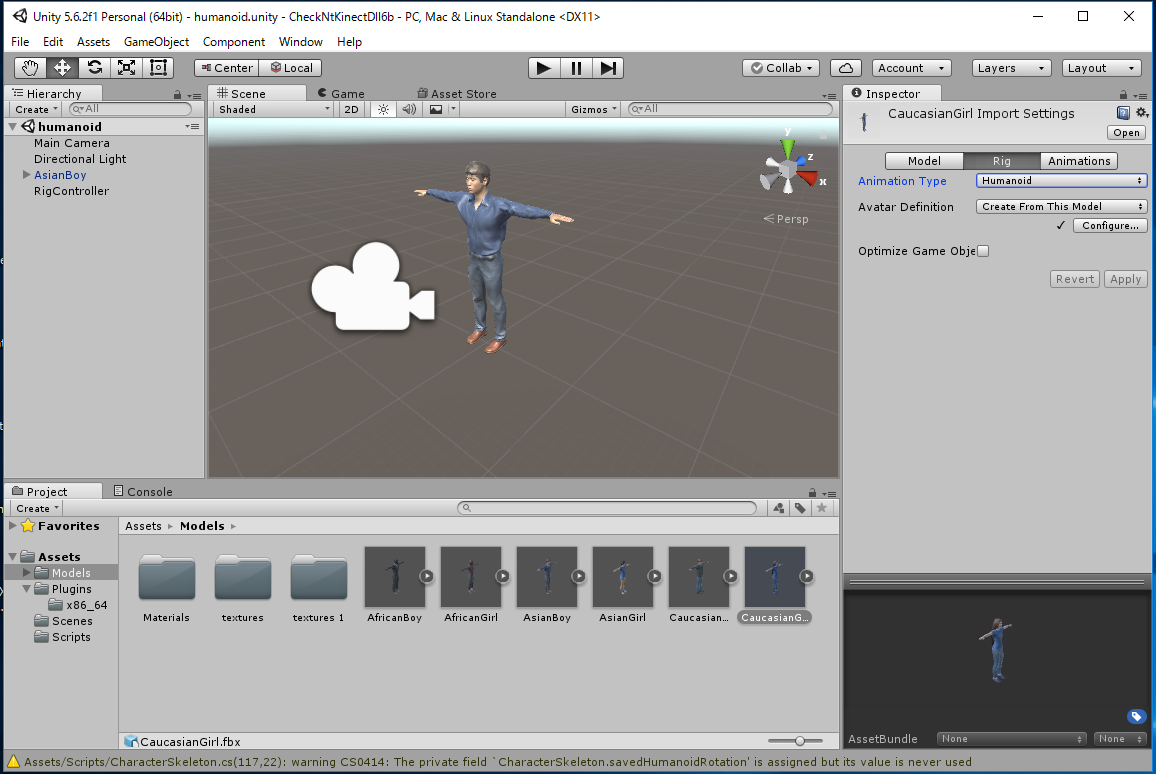Screen dimensions: 1156x774
Task: Select the Scale tool
Action: coord(126,68)
